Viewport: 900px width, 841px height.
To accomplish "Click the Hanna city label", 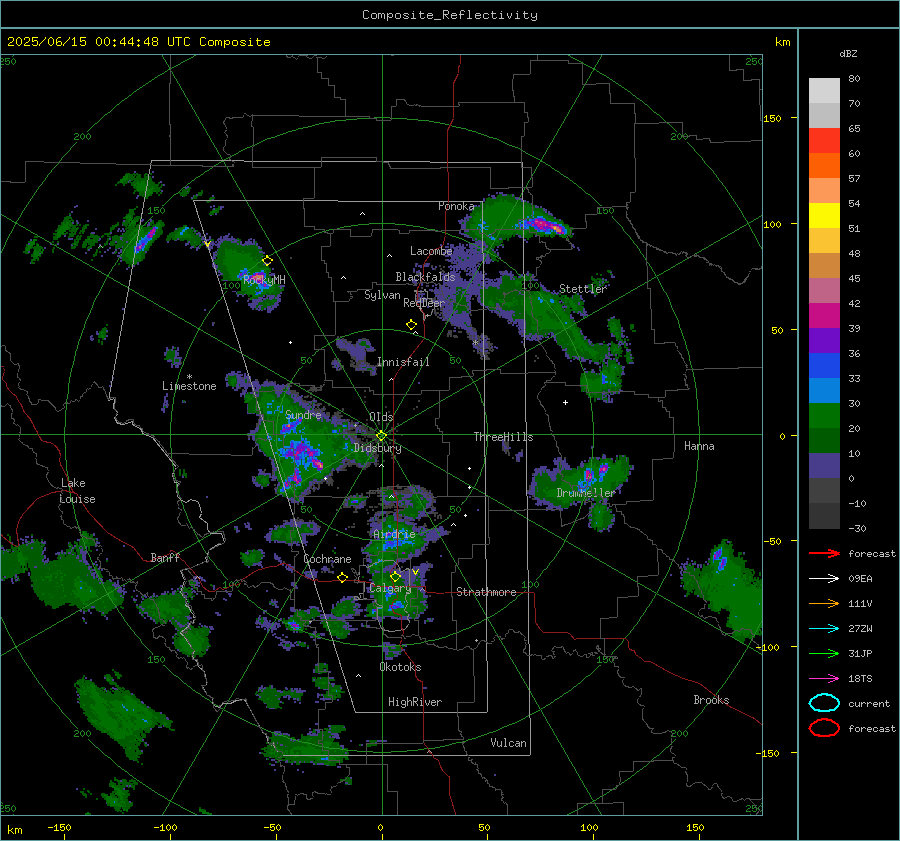I will (699, 446).
